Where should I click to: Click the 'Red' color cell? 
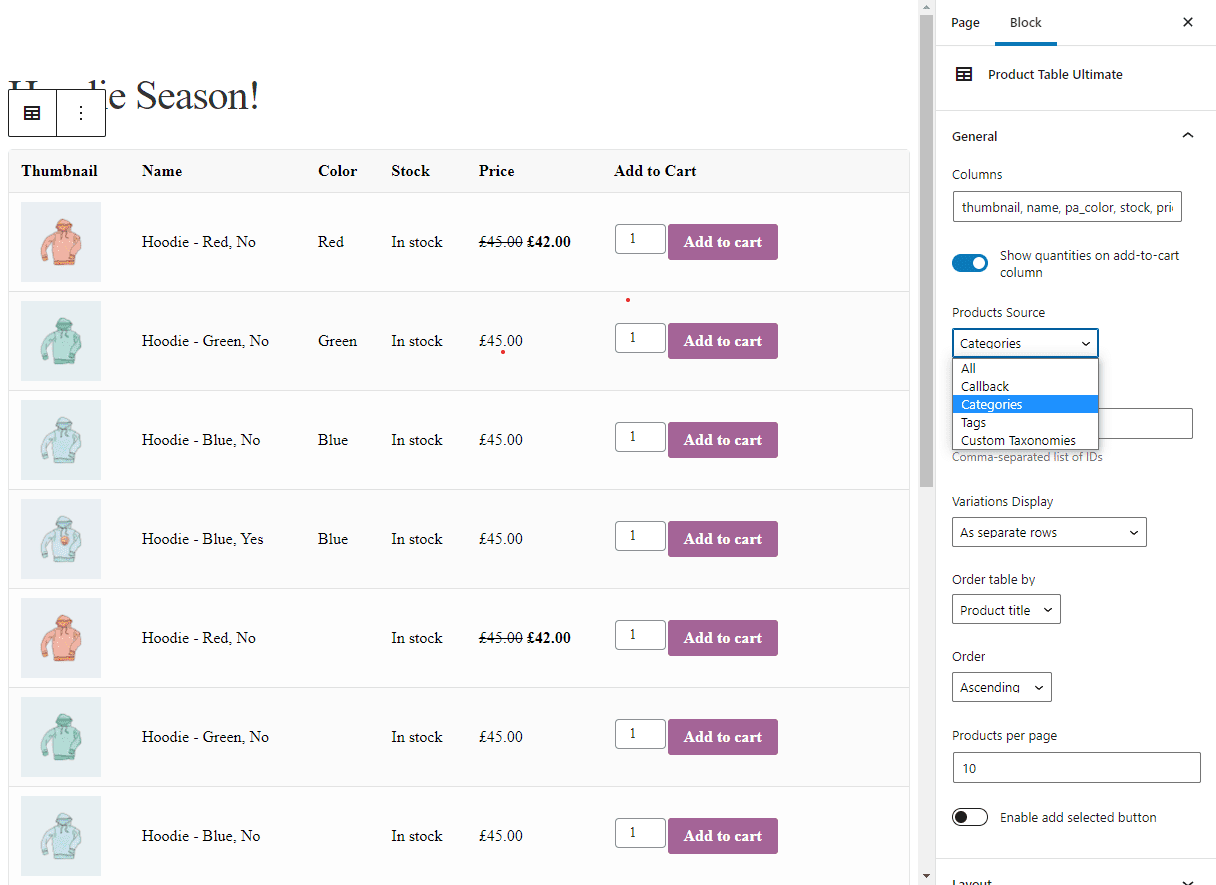pos(331,242)
